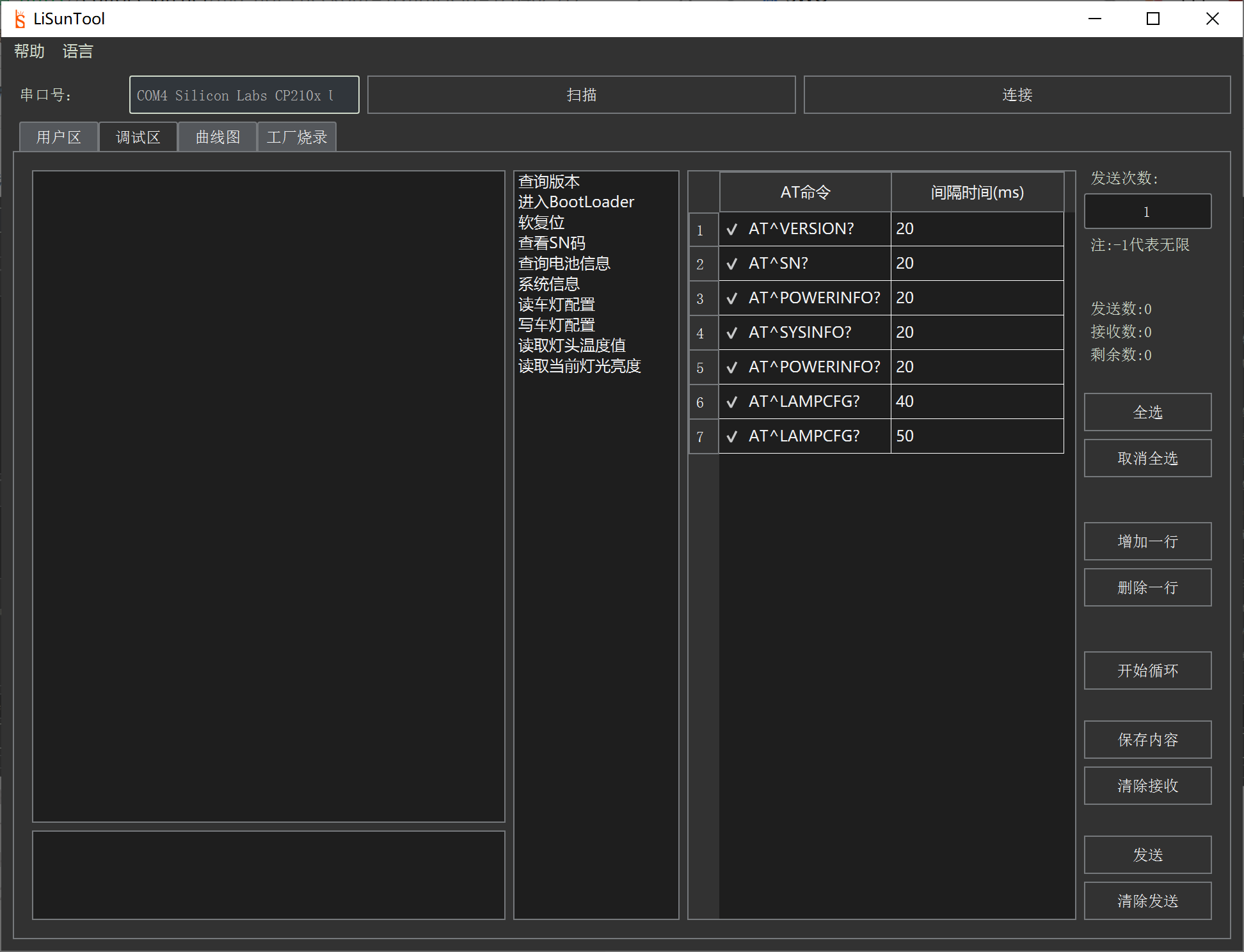
Task: Select 查询电池信息 in the command list
Action: (564, 264)
